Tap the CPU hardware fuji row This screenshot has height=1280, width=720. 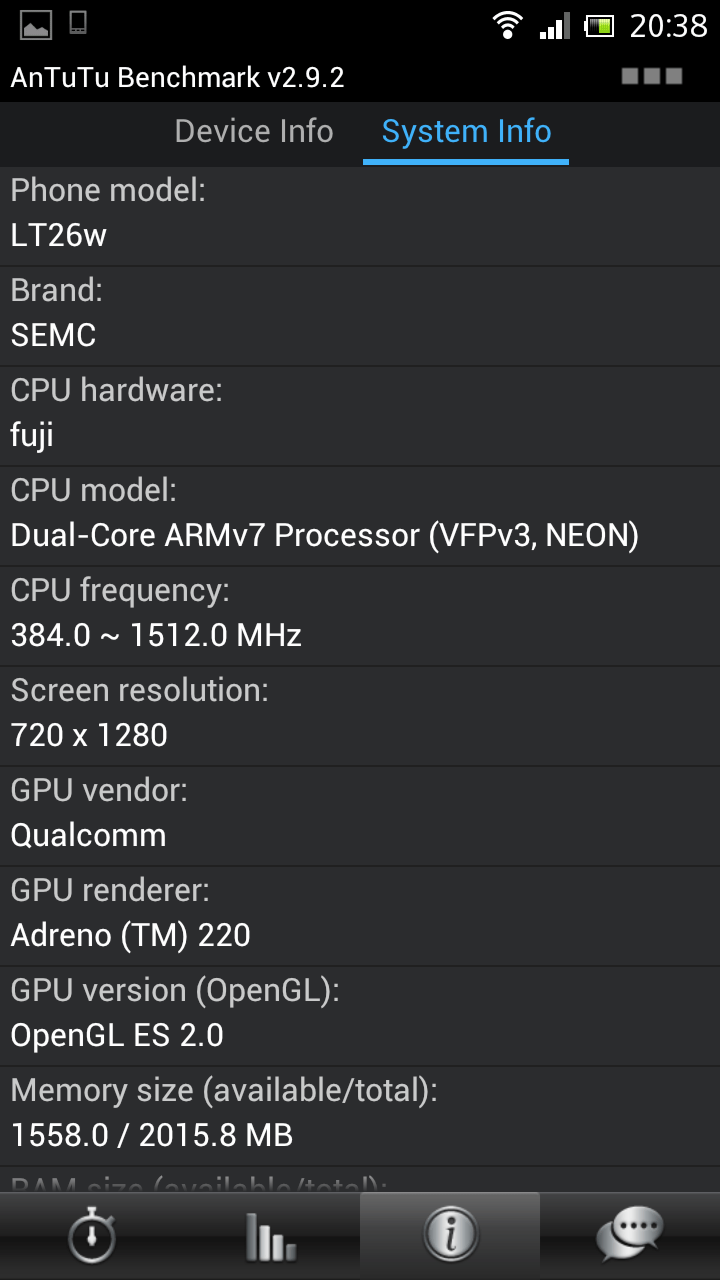click(360, 415)
